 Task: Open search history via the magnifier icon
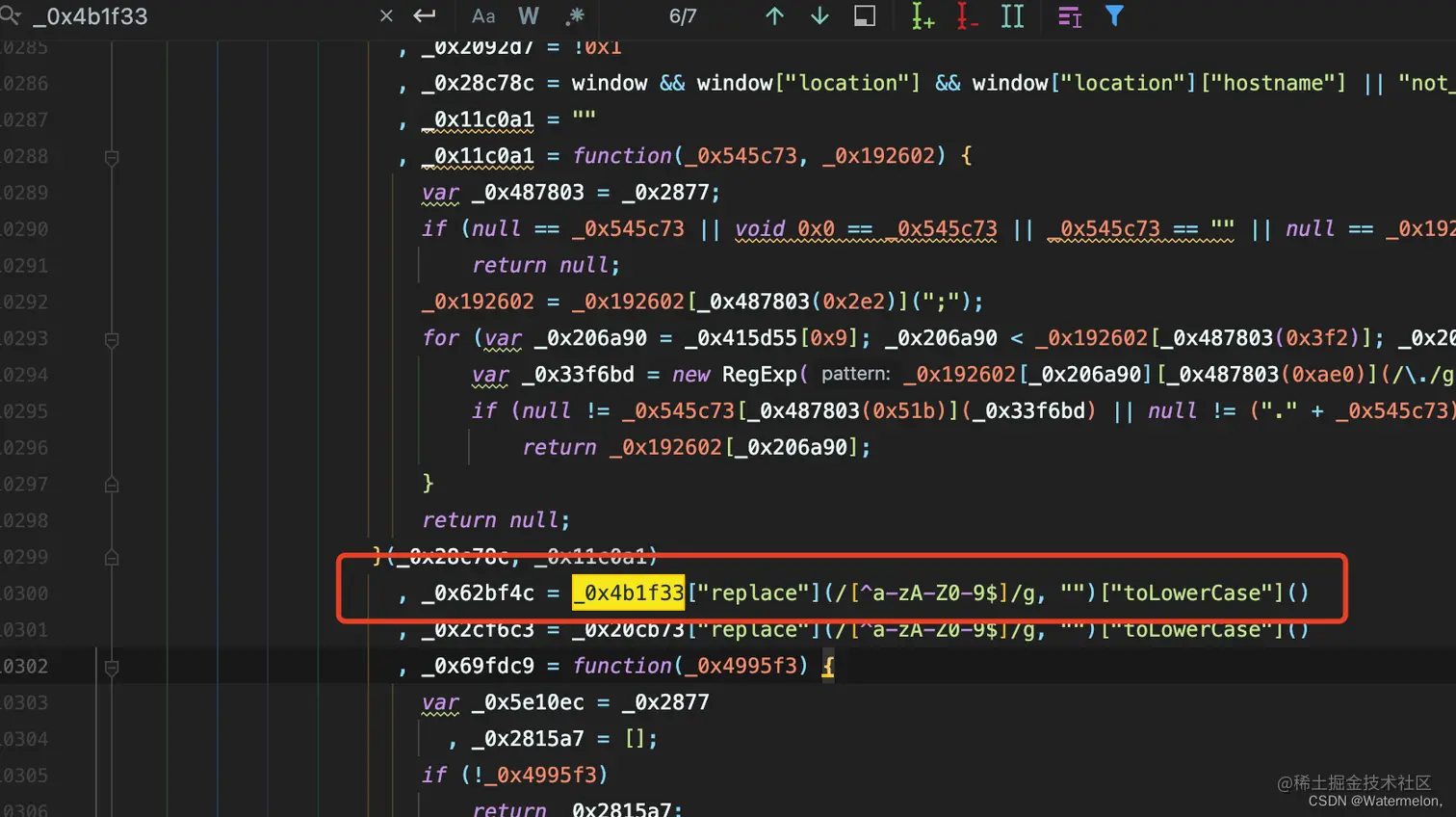[x=10, y=15]
